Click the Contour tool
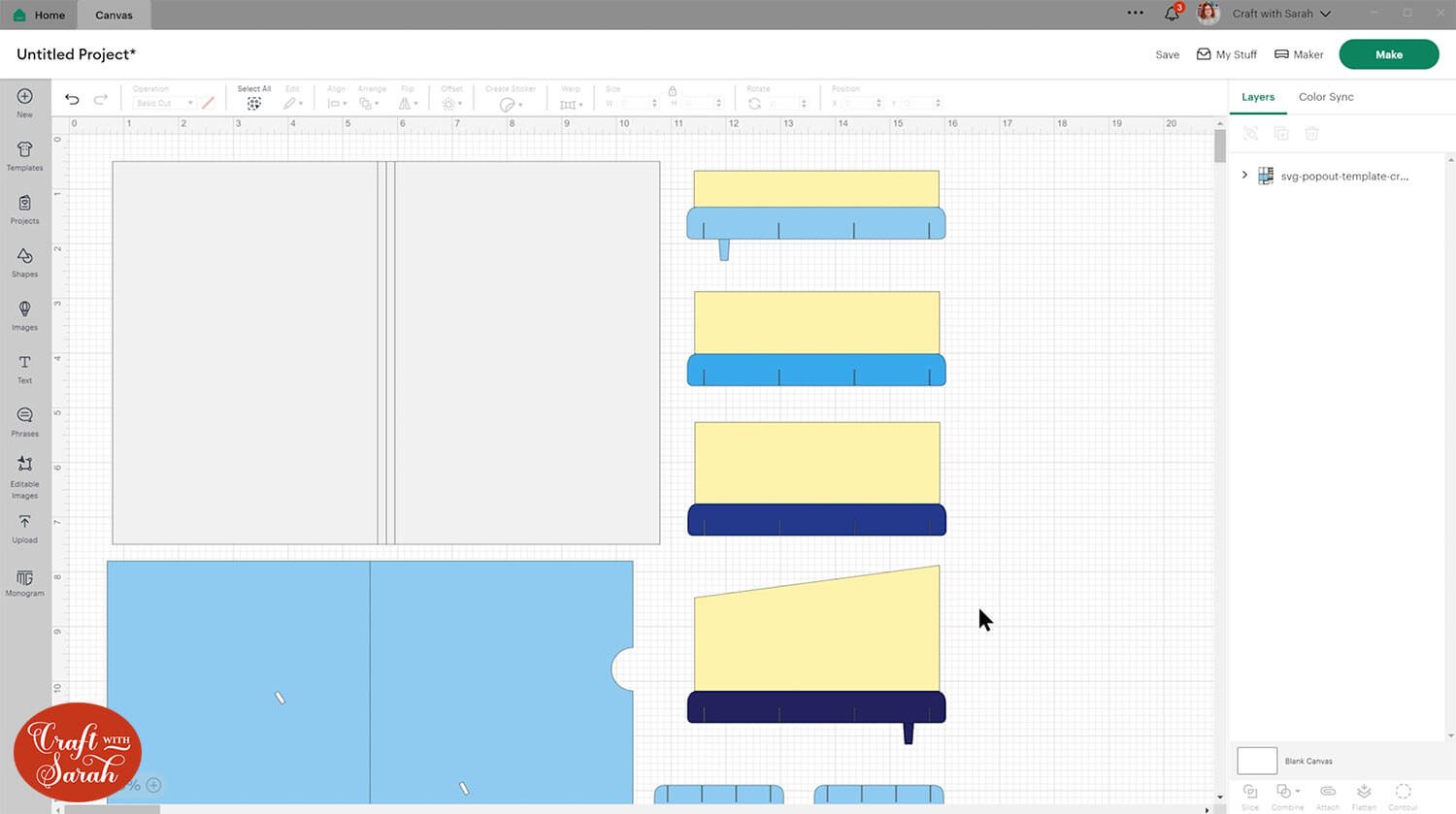This screenshot has width=1456, height=814. pyautogui.click(x=1403, y=797)
